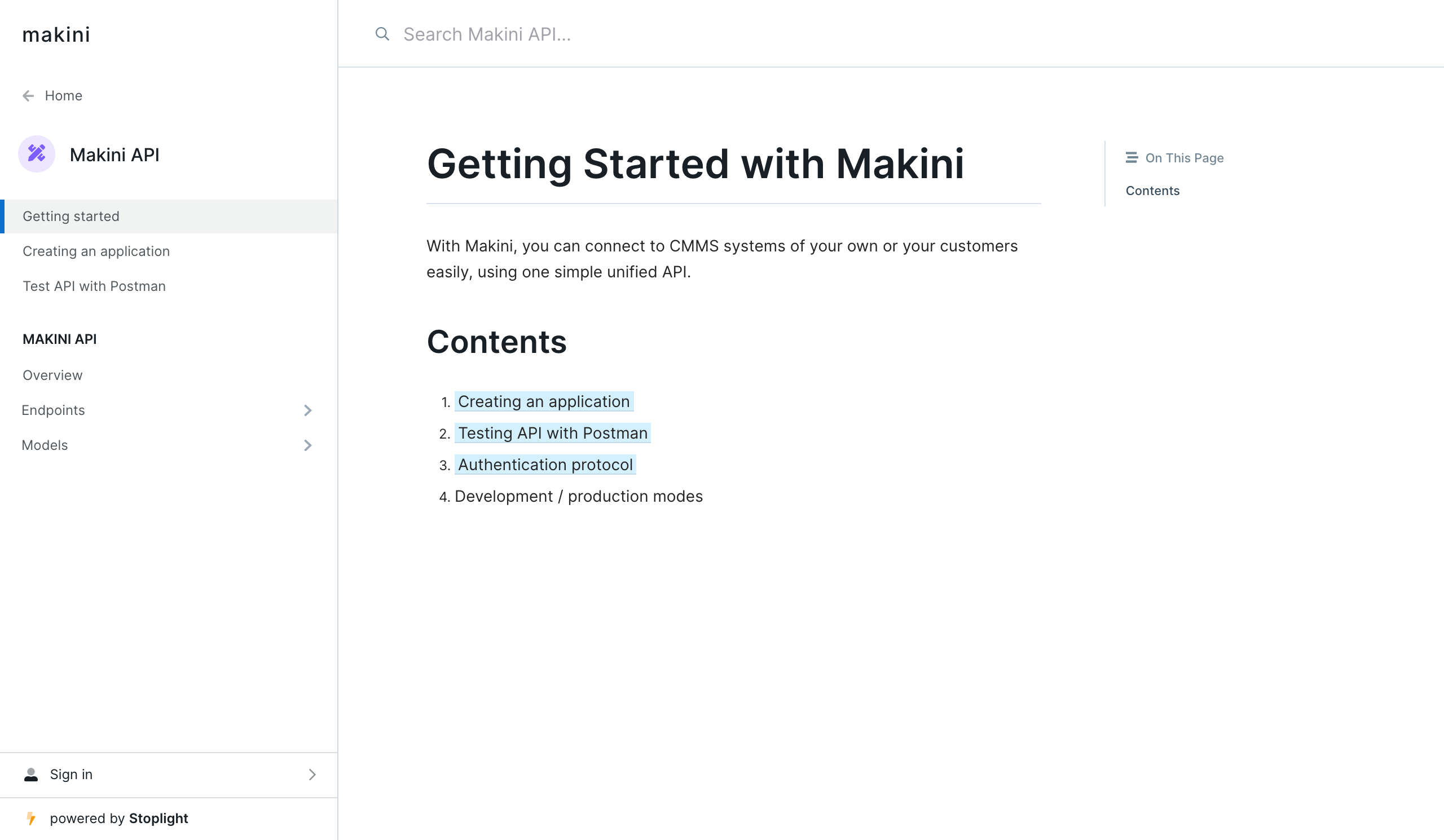Follow the Authentication protocol link
1444x840 pixels.
click(545, 465)
